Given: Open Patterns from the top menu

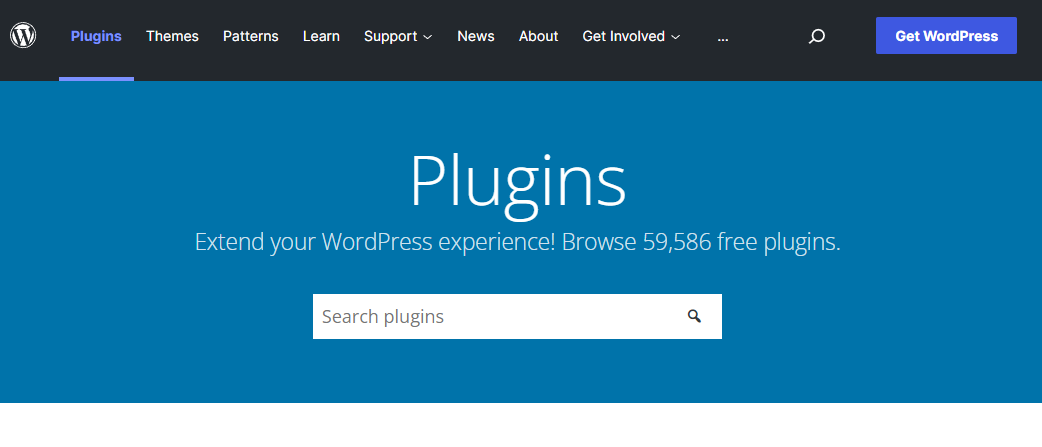Looking at the screenshot, I should pyautogui.click(x=251, y=36).
